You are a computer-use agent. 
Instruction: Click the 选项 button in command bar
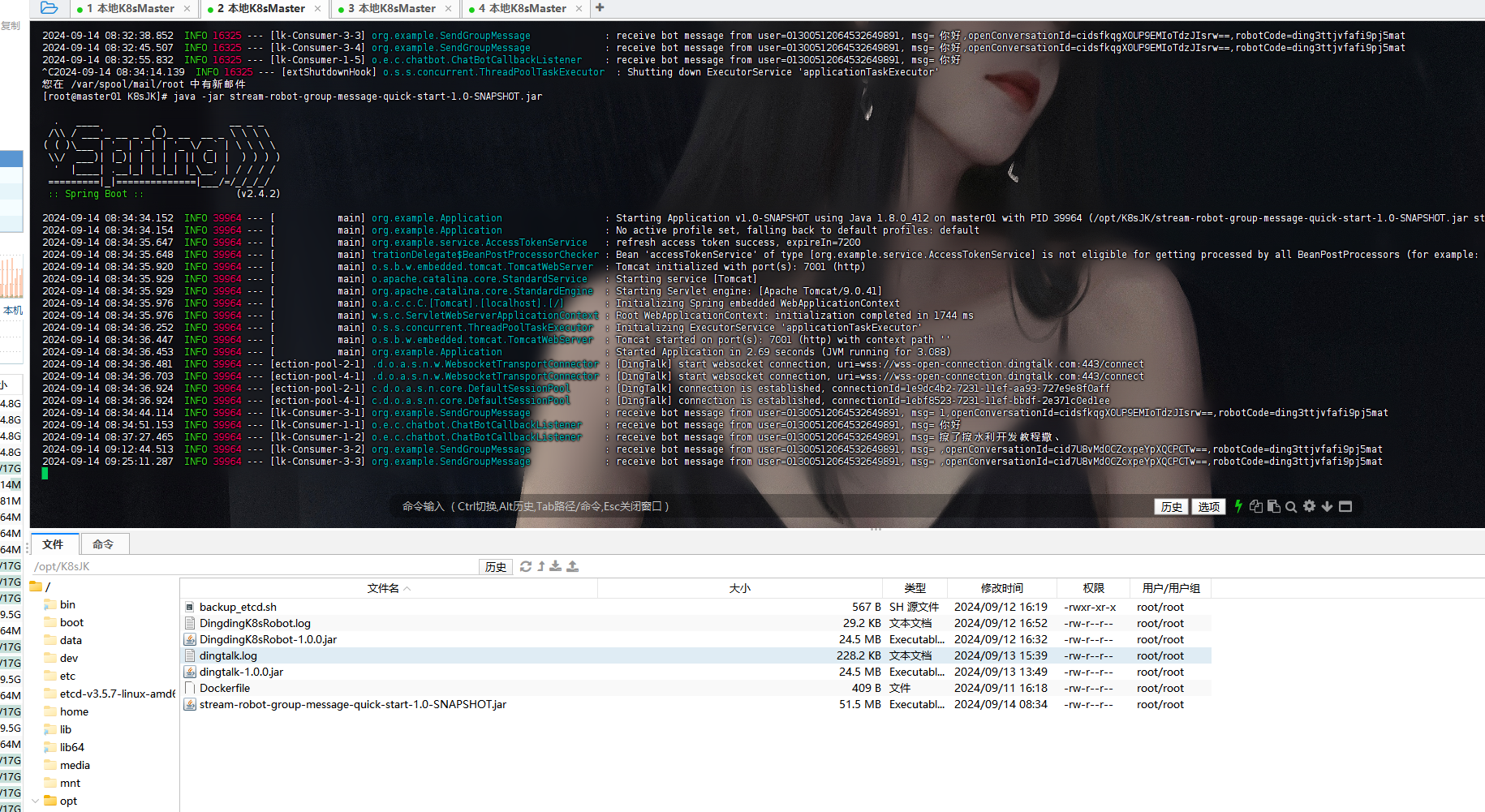[1209, 506]
